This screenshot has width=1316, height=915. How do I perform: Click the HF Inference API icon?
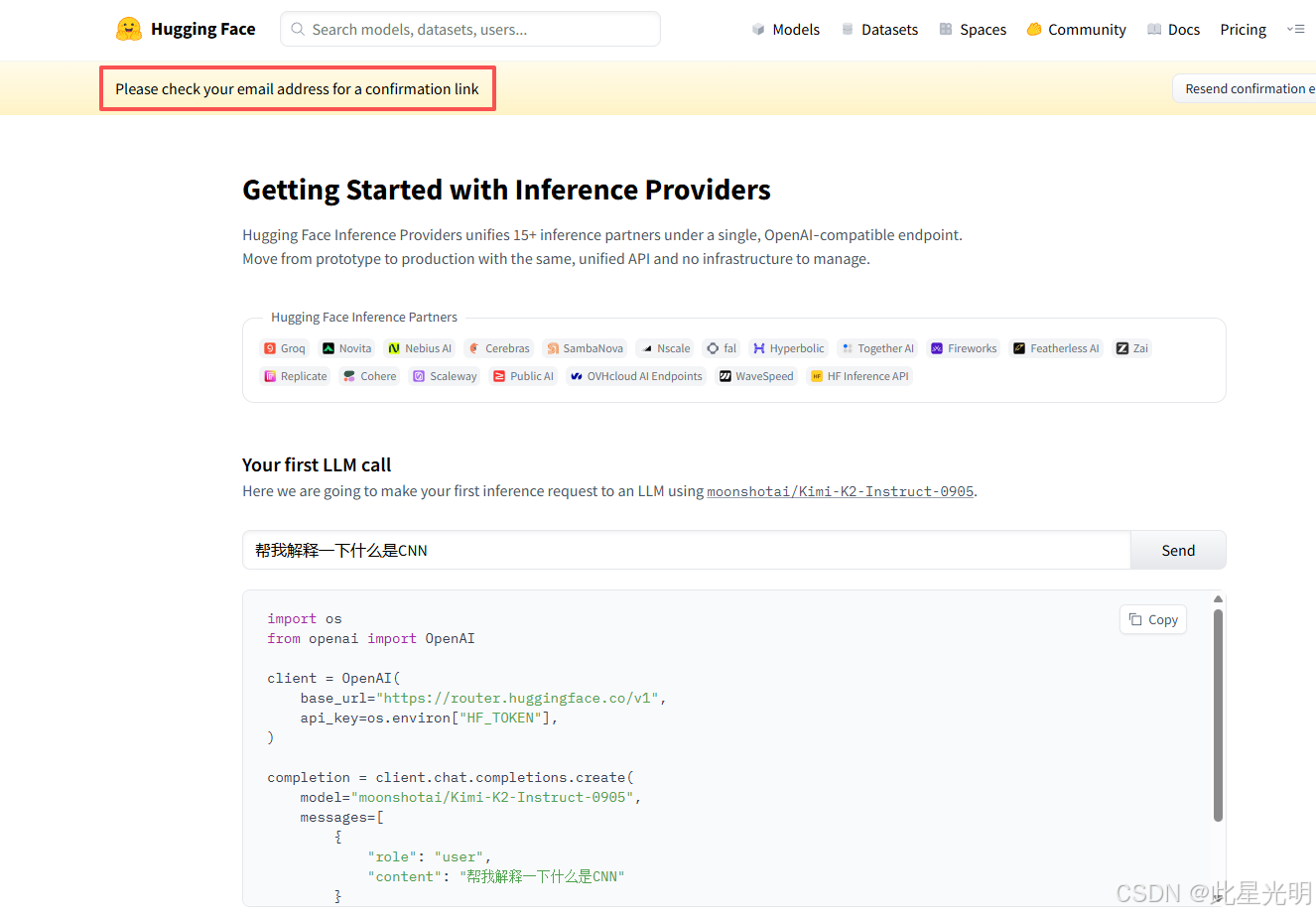[817, 376]
